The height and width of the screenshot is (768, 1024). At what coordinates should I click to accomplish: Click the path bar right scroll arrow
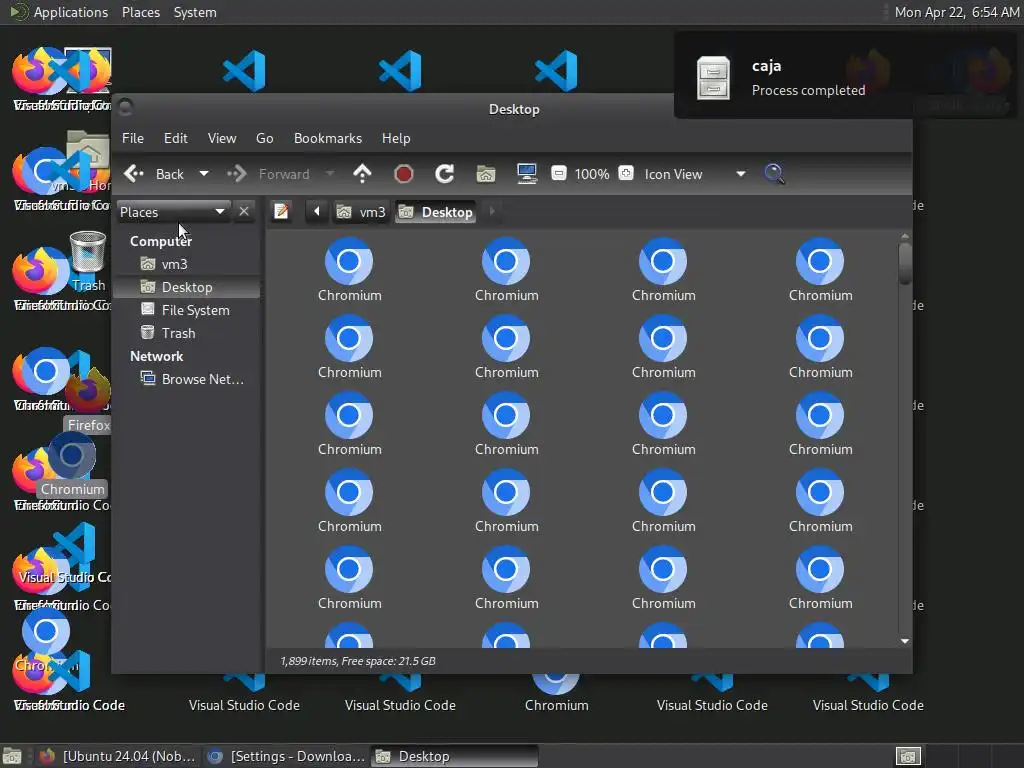click(492, 212)
